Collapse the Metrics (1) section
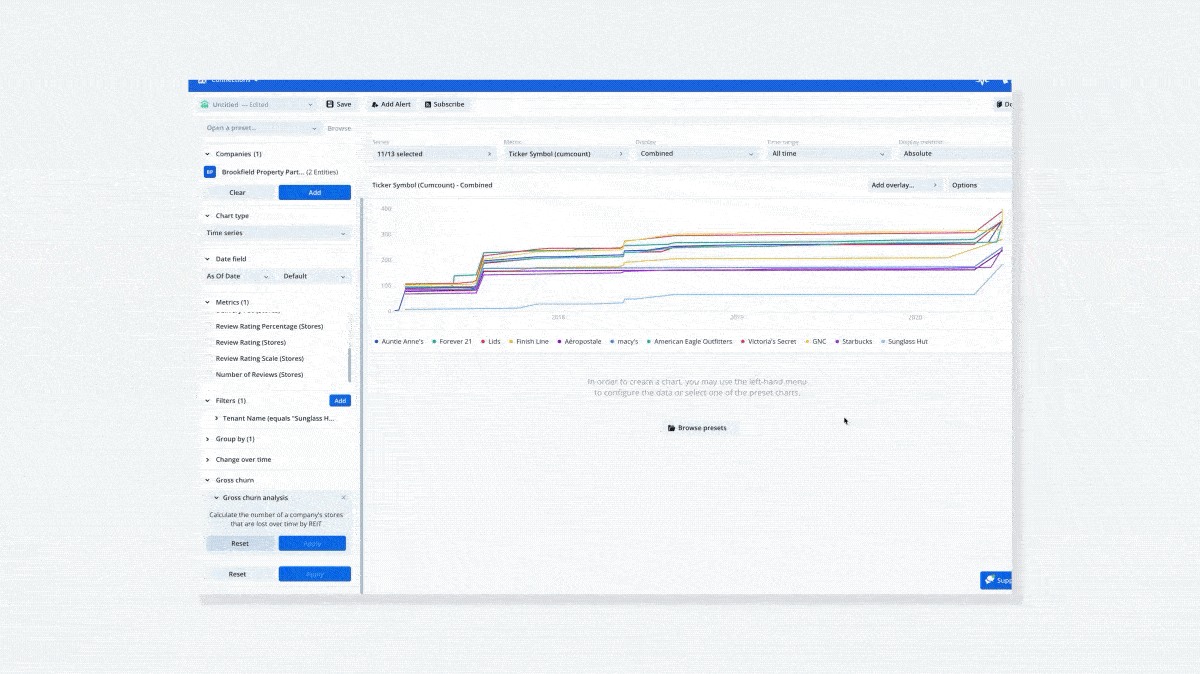Viewport: 1200px width, 674px height. pos(207,301)
